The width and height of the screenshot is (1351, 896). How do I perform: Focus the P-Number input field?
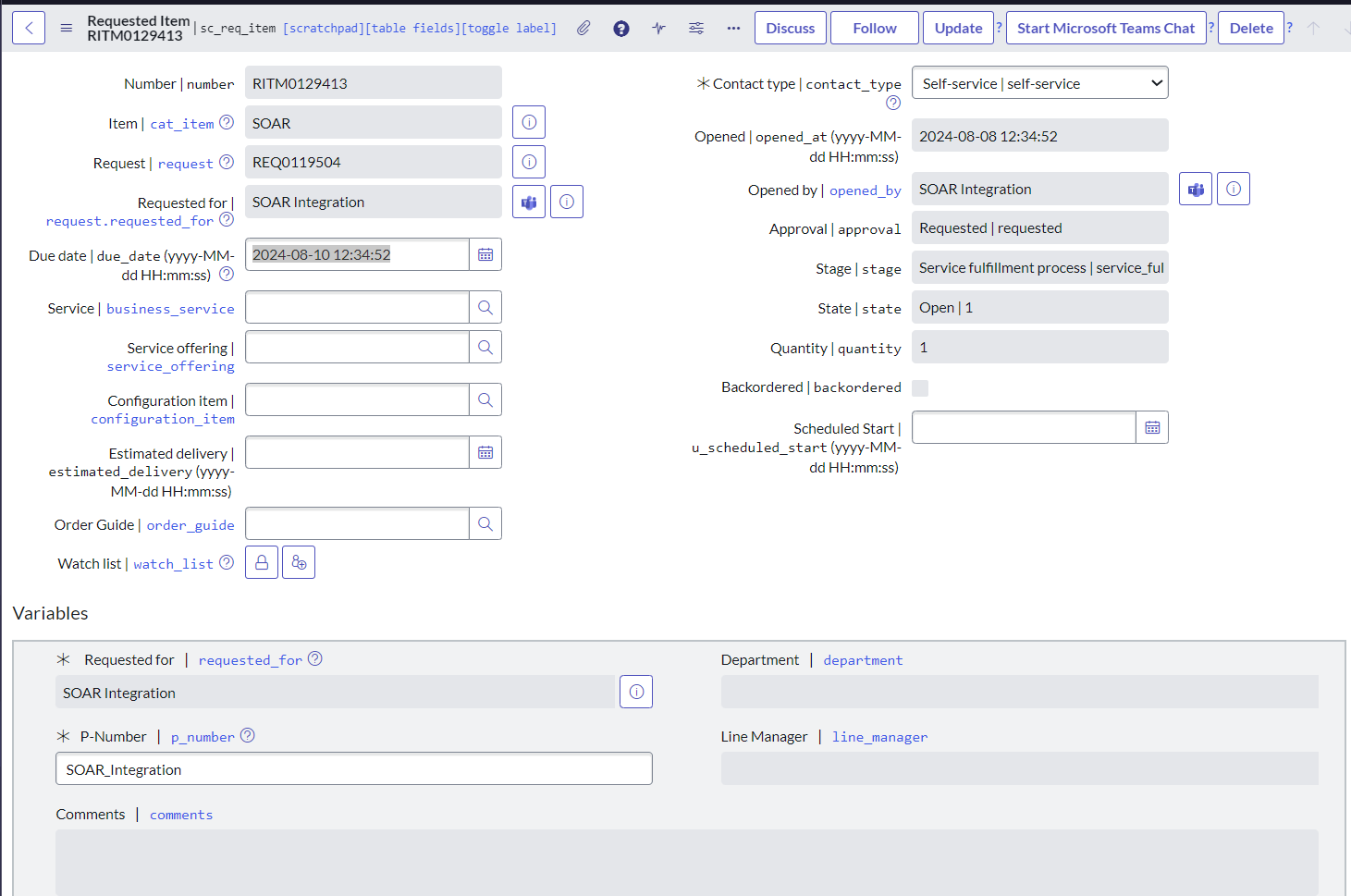pyautogui.click(x=354, y=768)
